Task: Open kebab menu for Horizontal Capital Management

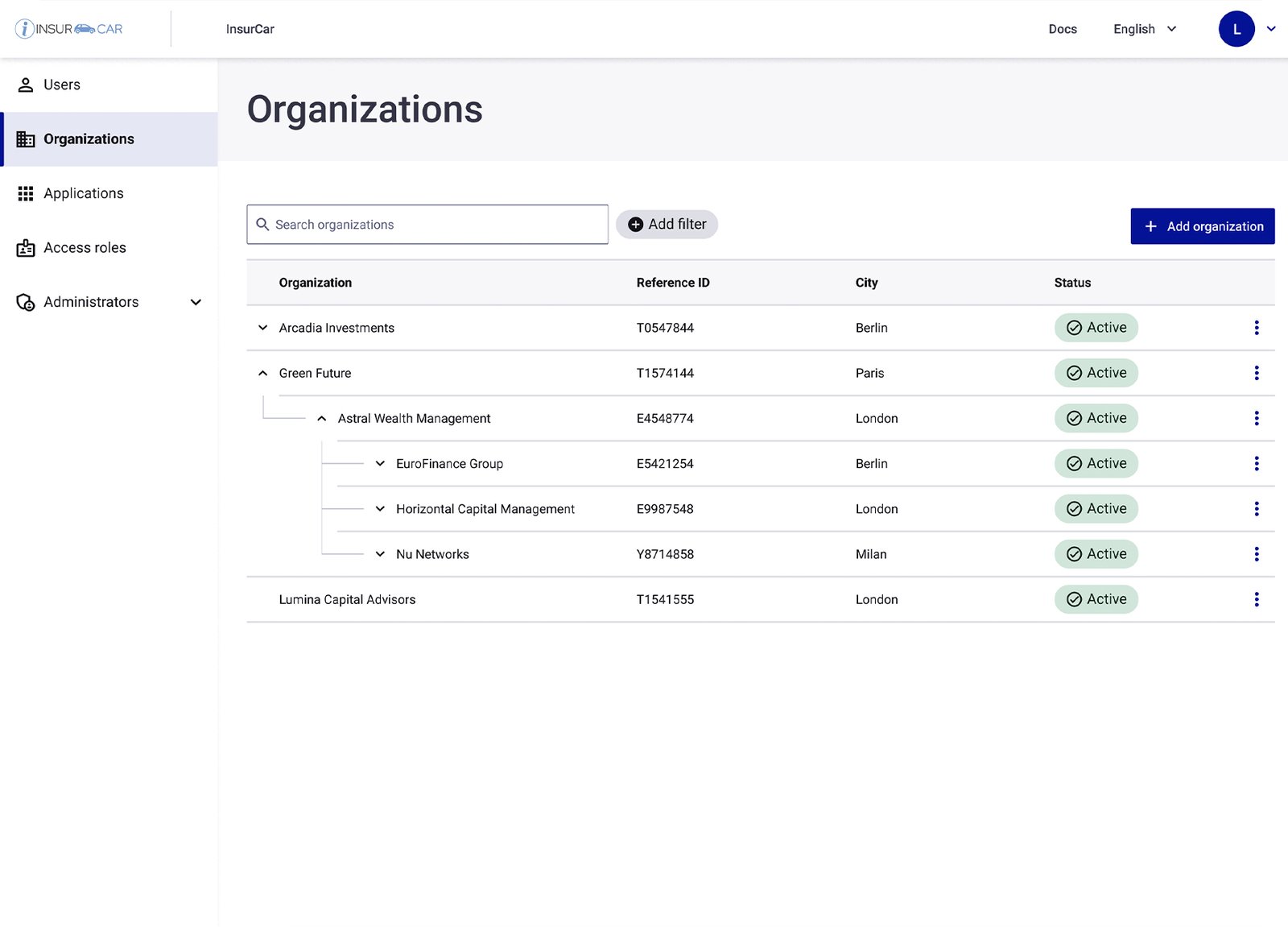Action: click(1256, 509)
